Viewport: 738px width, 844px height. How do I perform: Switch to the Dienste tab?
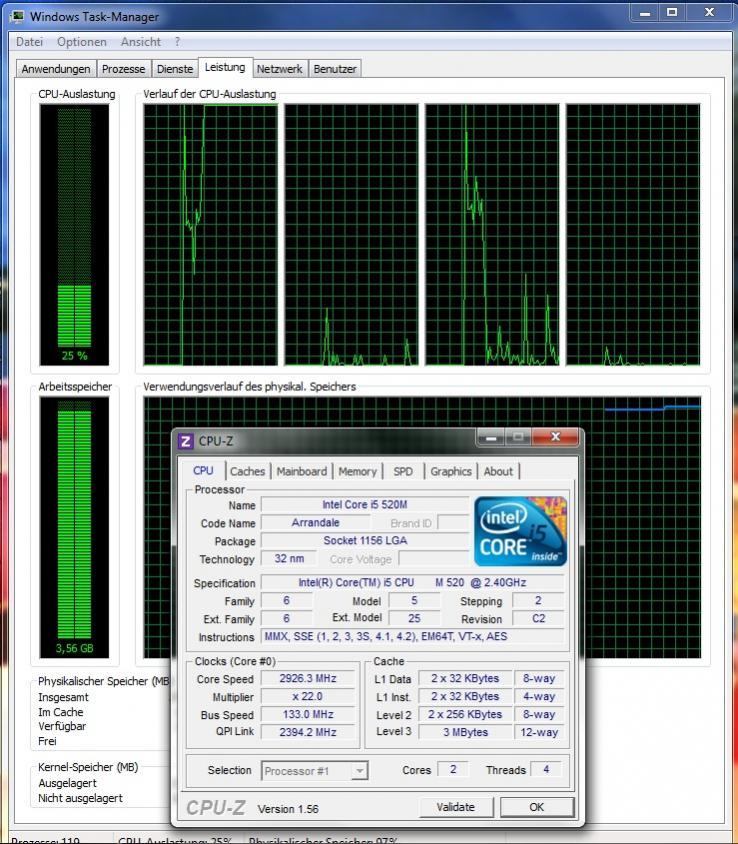(x=175, y=69)
